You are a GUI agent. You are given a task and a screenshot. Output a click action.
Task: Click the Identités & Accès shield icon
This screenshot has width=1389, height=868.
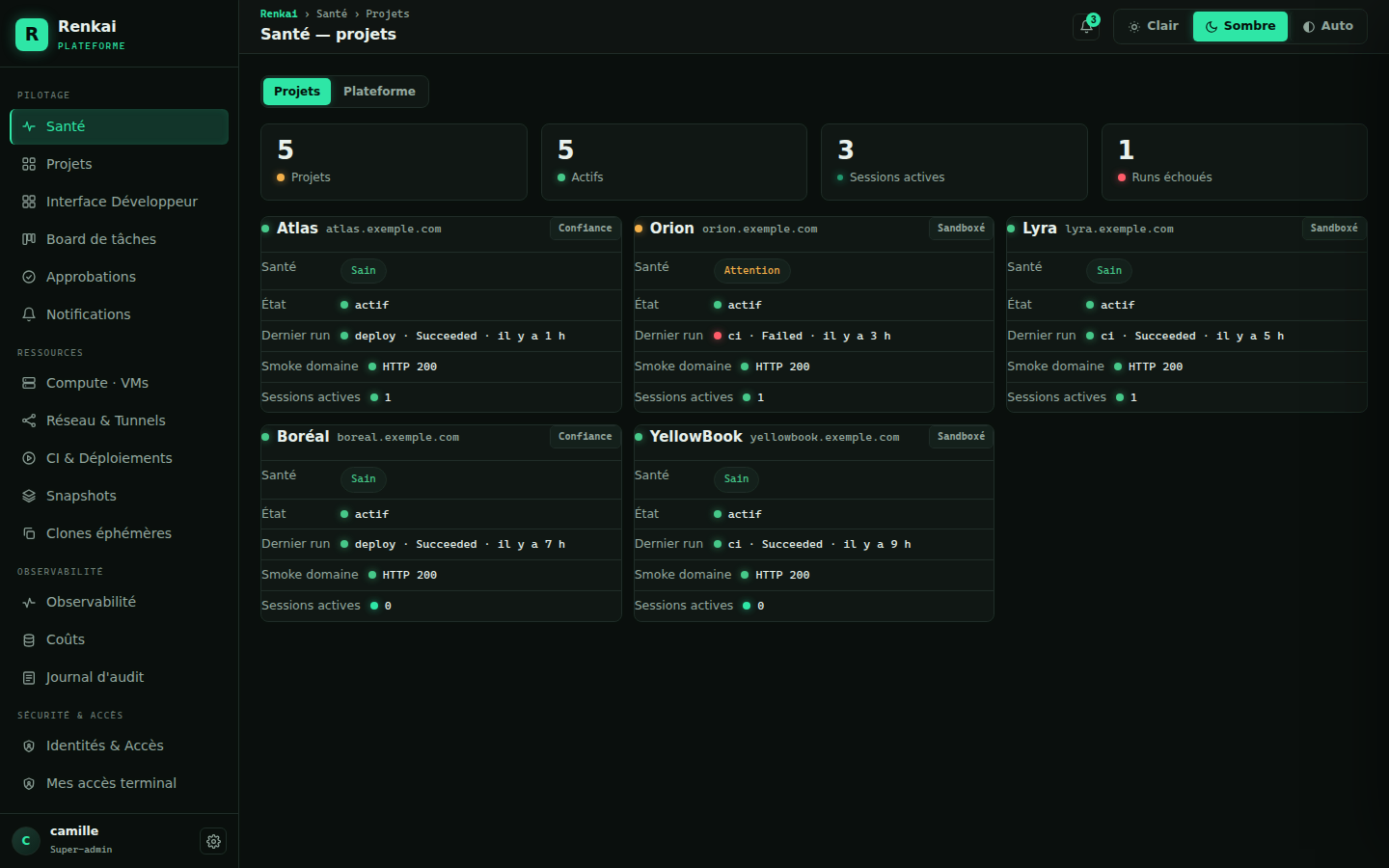[29, 746]
